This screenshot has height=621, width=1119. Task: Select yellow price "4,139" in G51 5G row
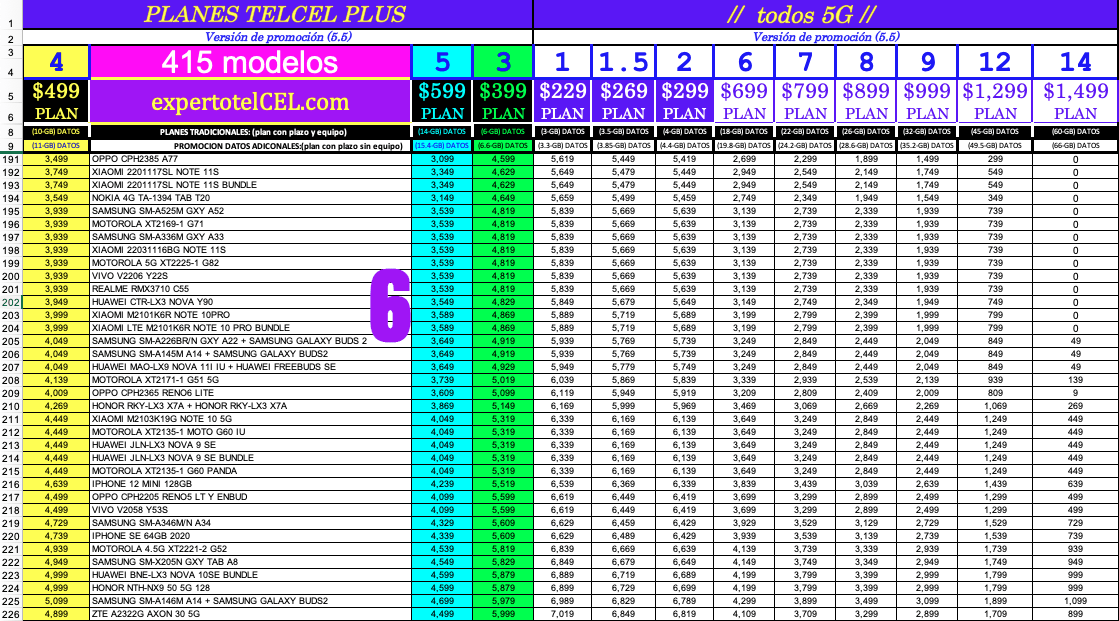coord(56,380)
